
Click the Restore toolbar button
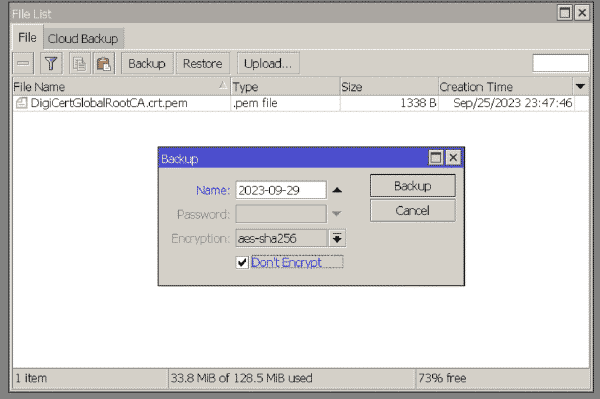pyautogui.click(x=202, y=64)
